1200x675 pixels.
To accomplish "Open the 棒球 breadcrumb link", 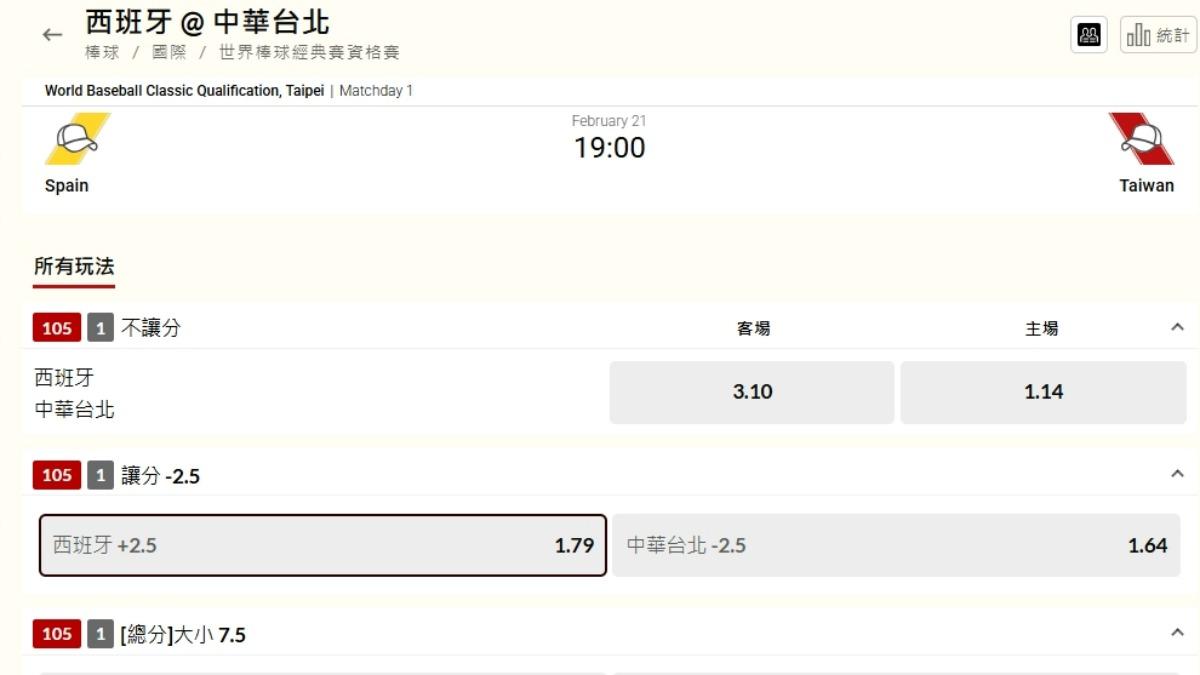I will tap(102, 53).
